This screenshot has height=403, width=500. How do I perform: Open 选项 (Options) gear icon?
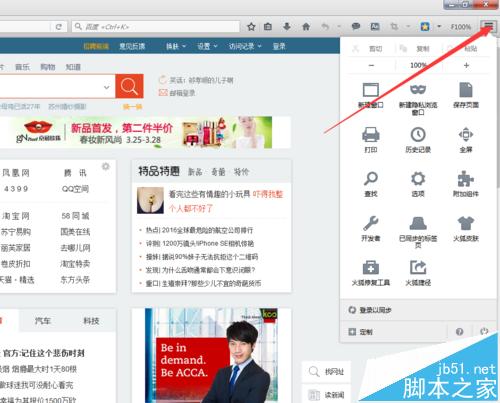418,184
